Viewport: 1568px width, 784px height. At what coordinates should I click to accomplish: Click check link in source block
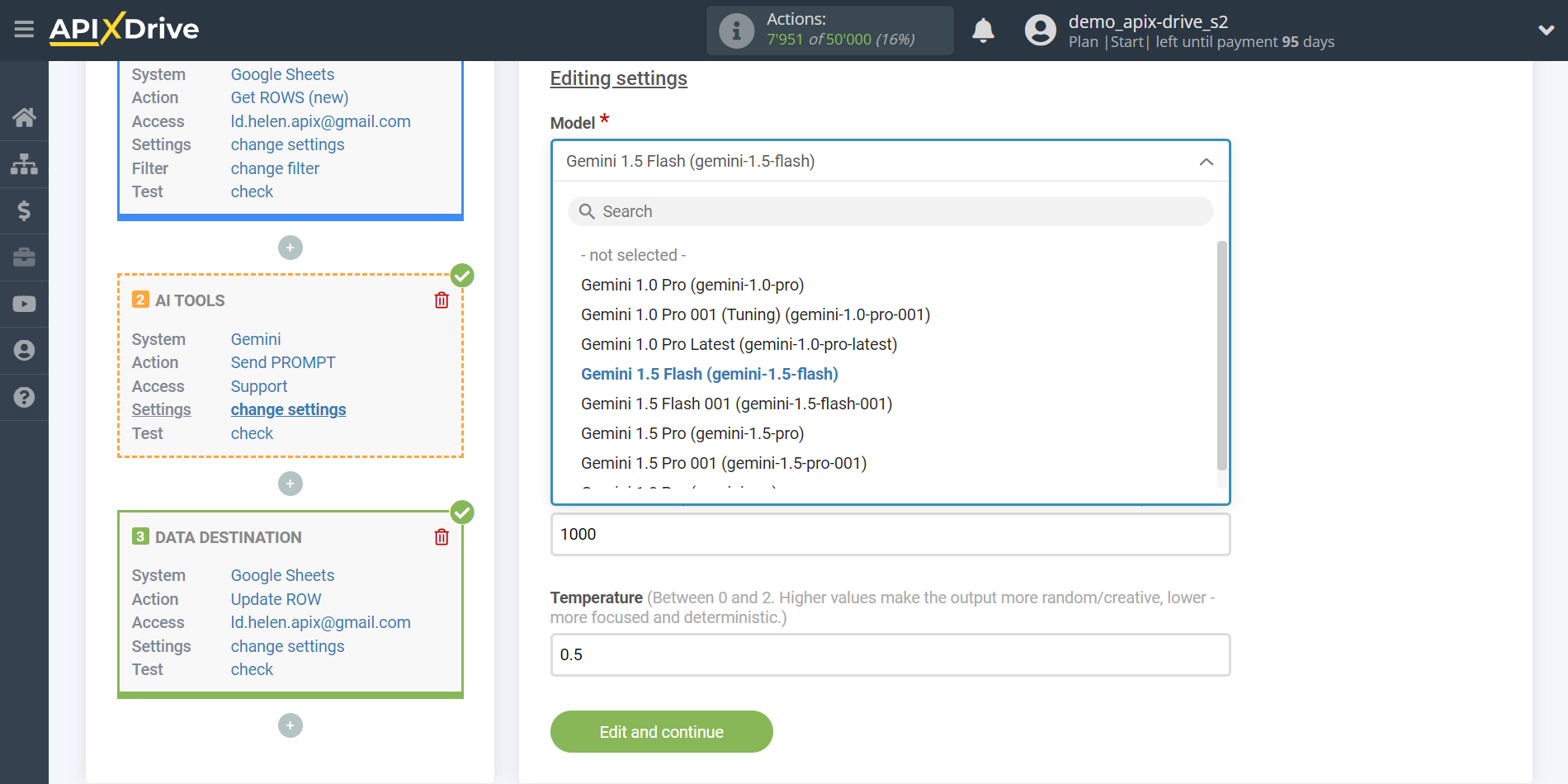pos(252,191)
